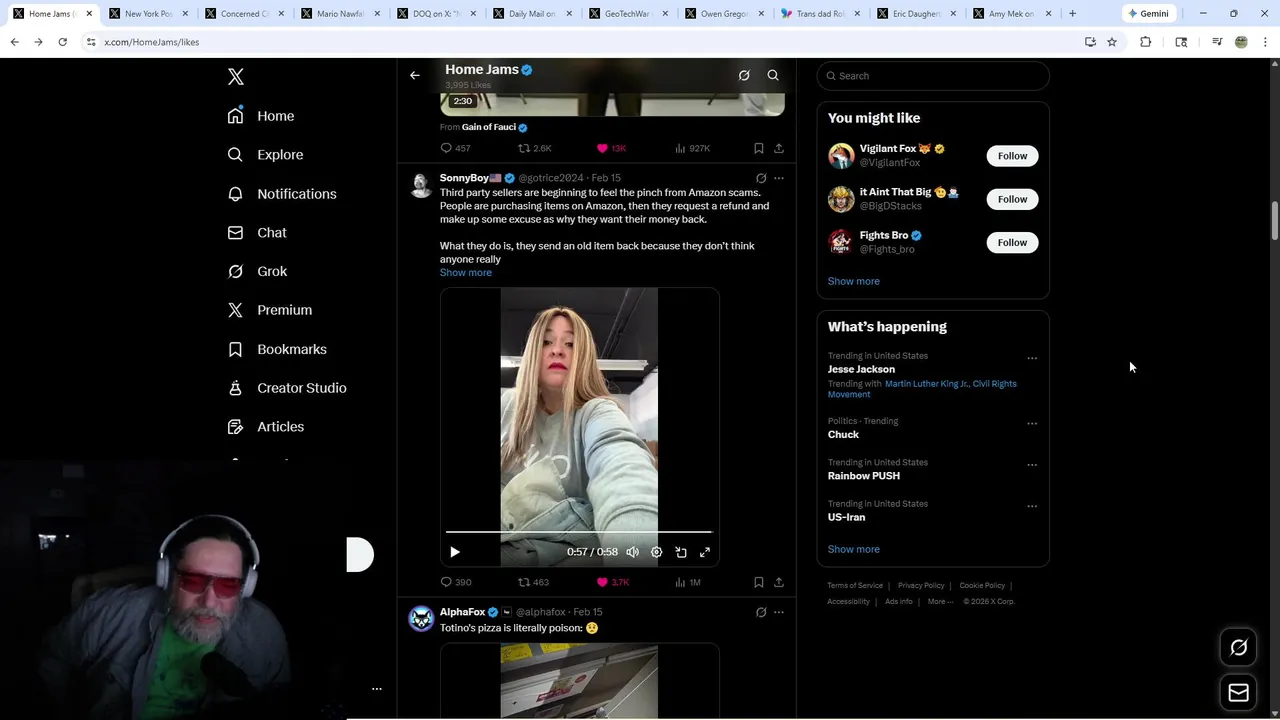
Task: Open US-Iran trending topic
Action: [x=847, y=517]
